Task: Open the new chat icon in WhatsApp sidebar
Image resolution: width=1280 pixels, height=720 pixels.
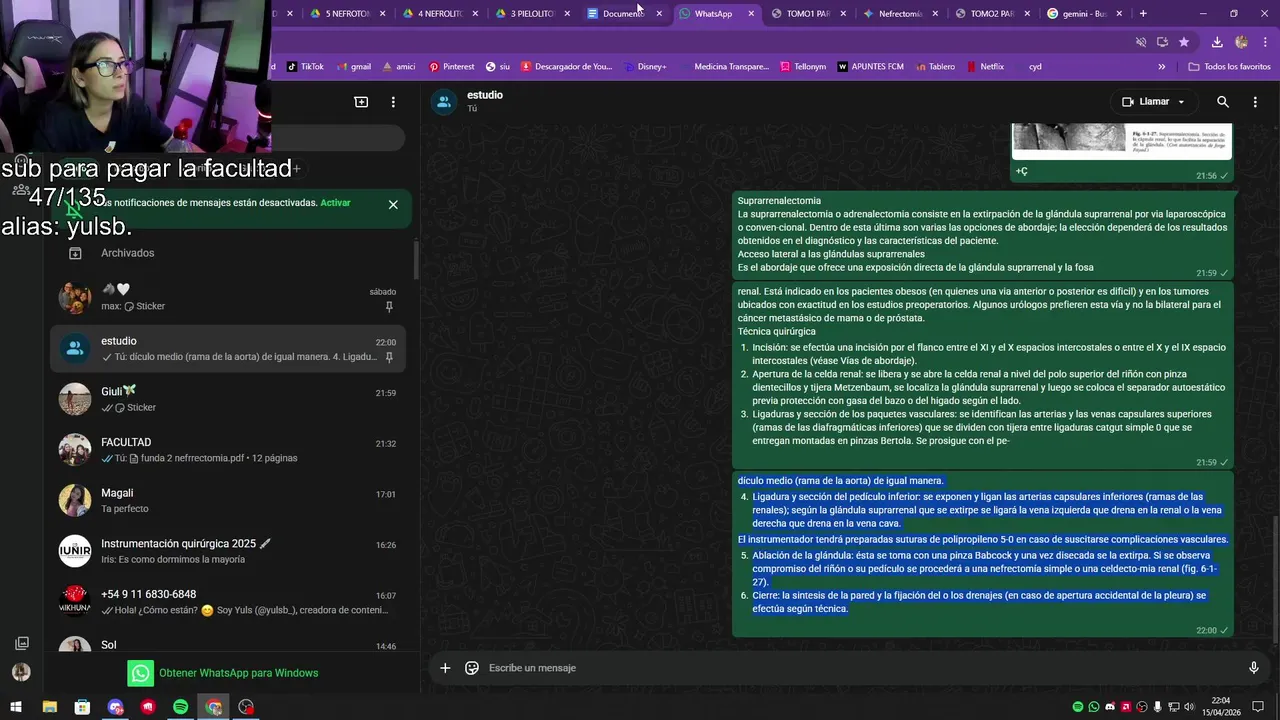Action: tap(361, 102)
